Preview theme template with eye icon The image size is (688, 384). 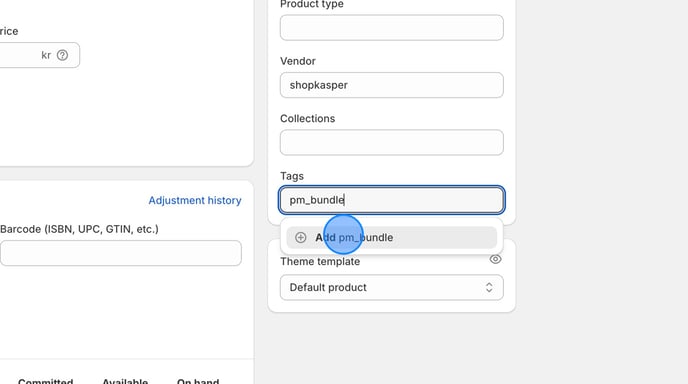[x=495, y=259]
